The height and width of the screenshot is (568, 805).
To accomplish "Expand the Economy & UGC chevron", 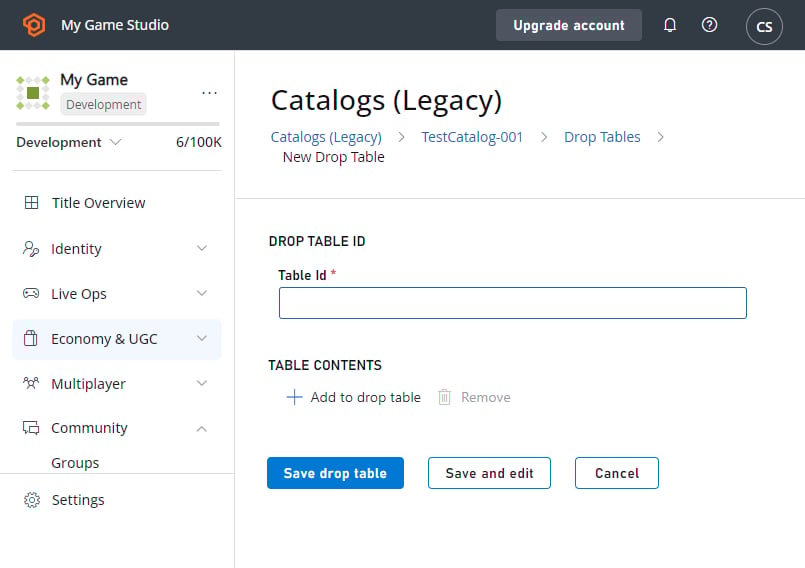I will 202,338.
